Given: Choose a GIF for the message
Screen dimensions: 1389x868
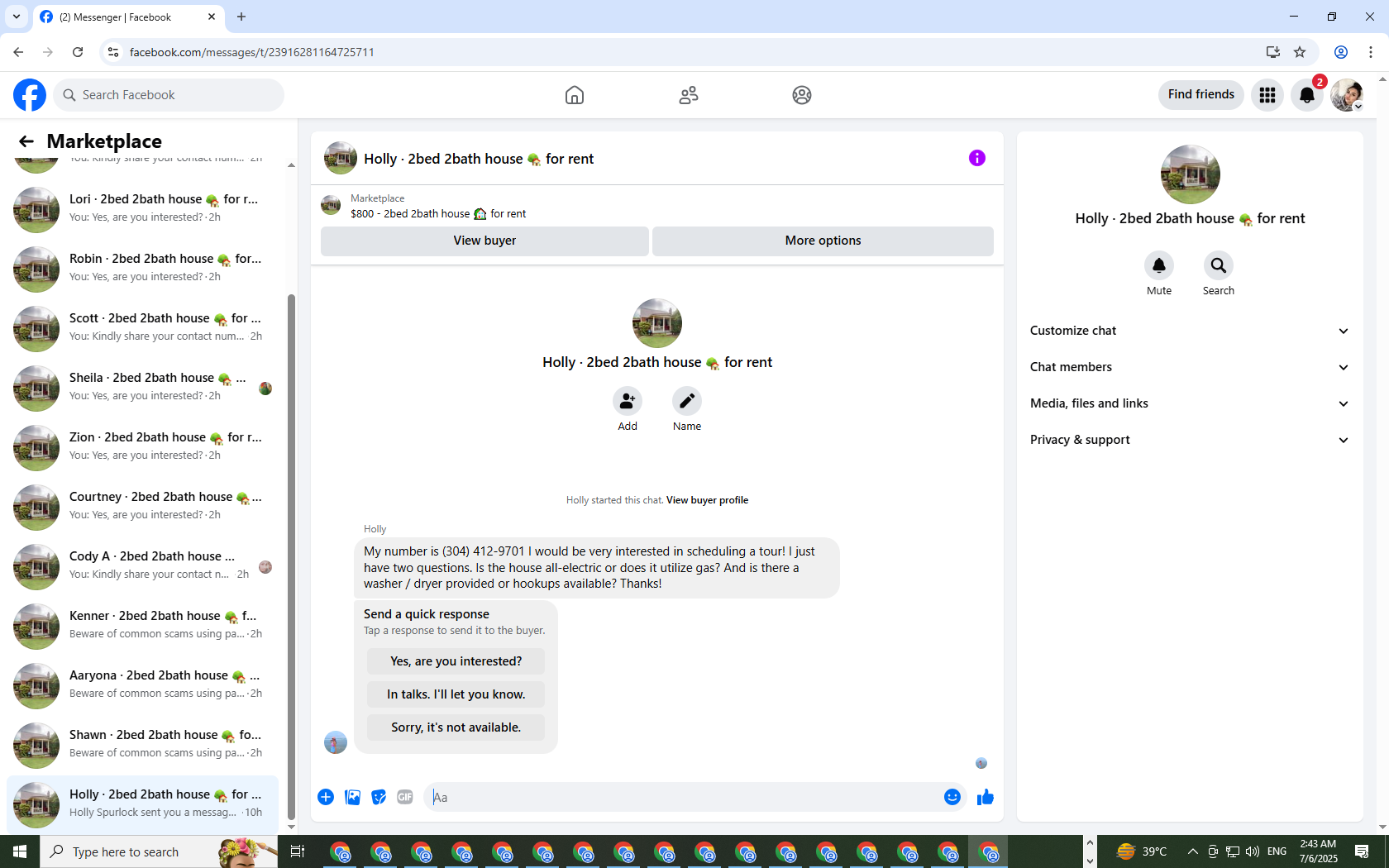Looking at the screenshot, I should 405,797.
